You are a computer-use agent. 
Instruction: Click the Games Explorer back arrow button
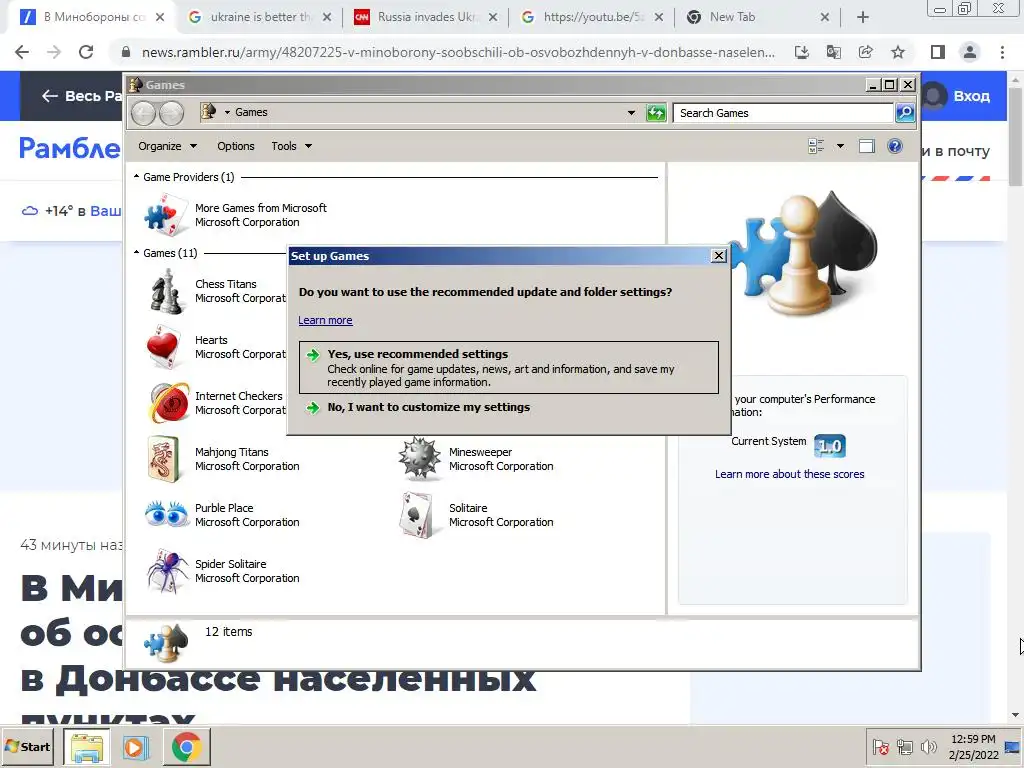pos(143,113)
